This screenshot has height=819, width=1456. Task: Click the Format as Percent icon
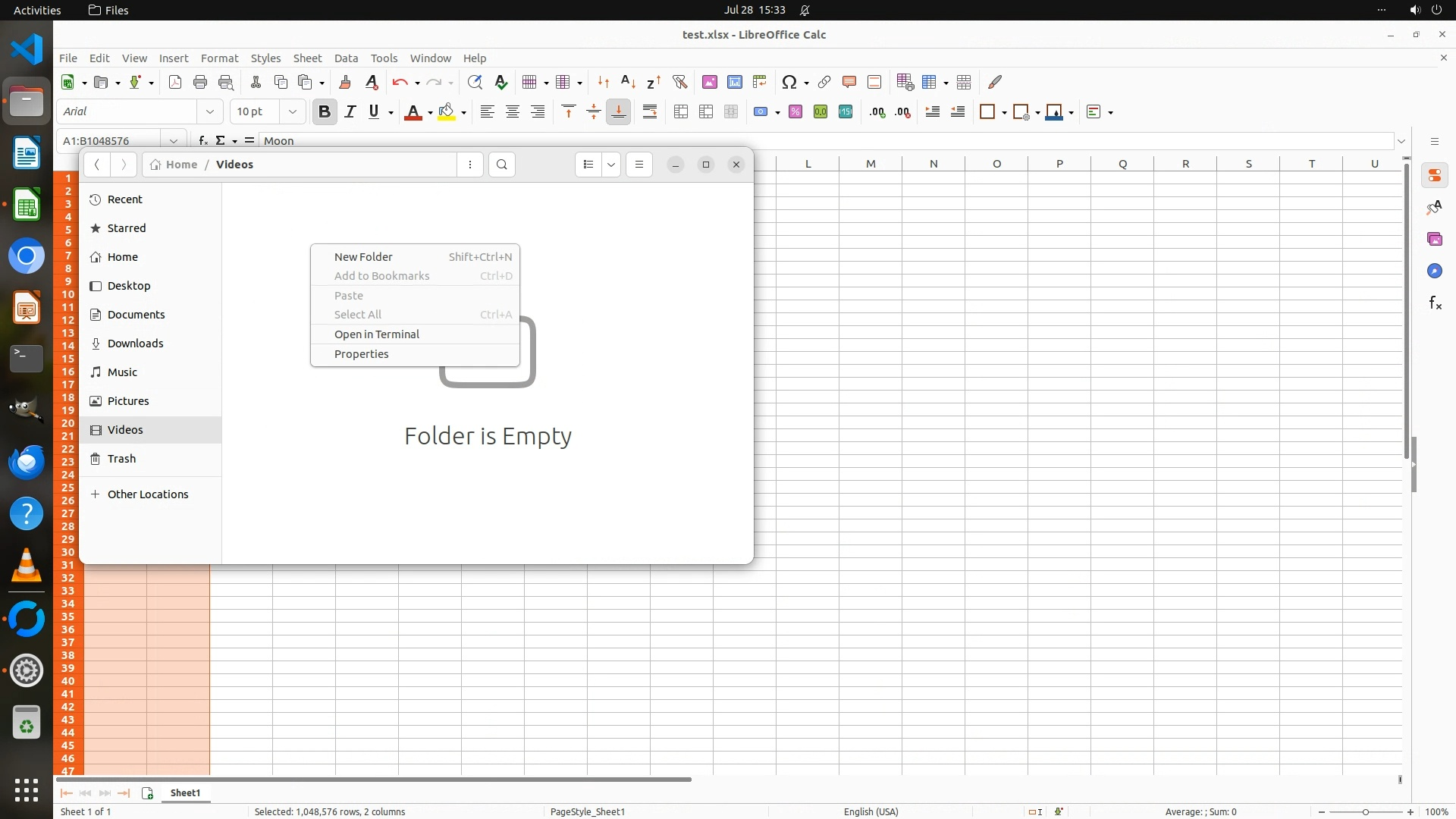(x=795, y=112)
